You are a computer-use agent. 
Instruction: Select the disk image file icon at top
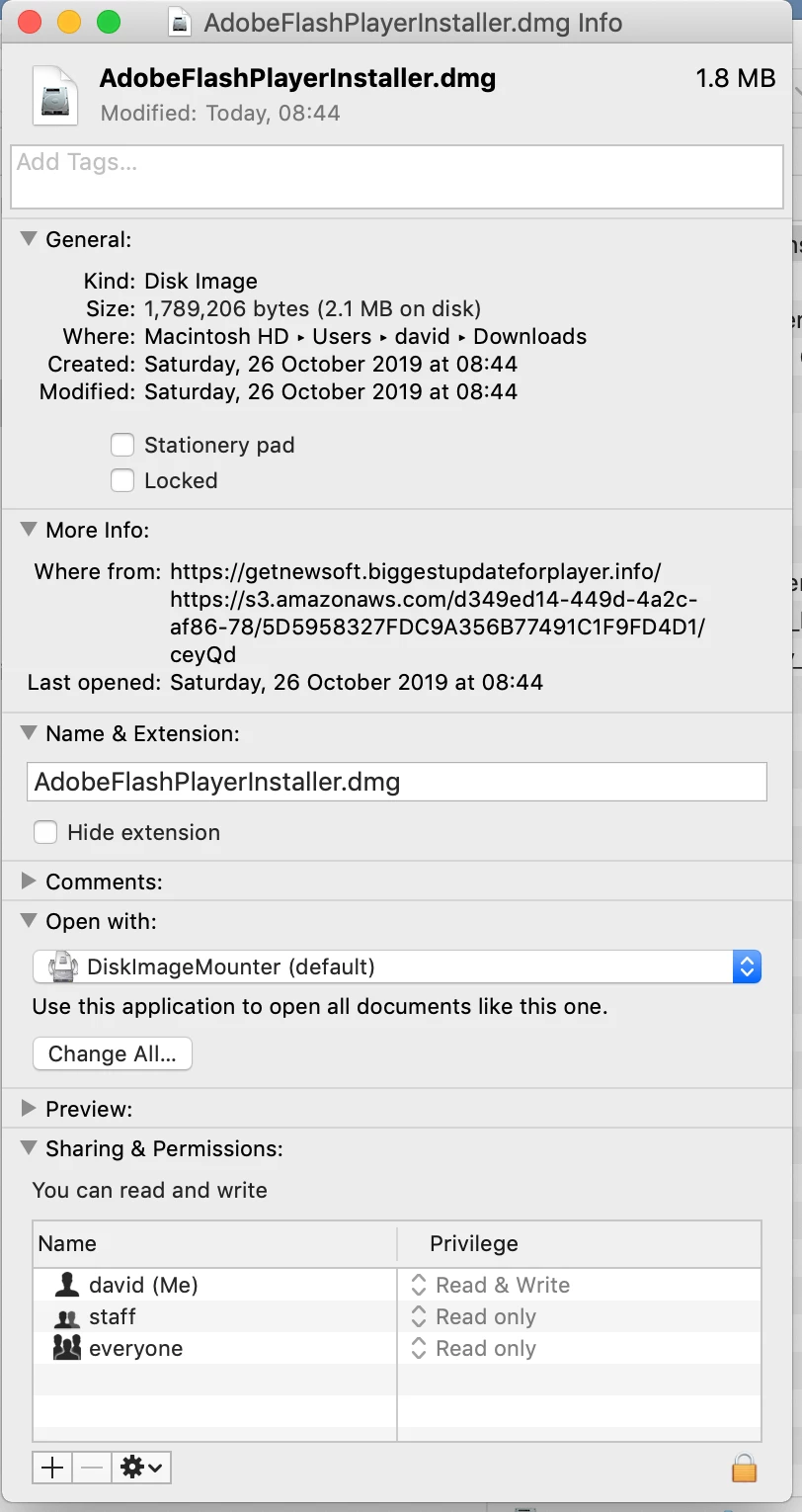pyautogui.click(x=55, y=95)
